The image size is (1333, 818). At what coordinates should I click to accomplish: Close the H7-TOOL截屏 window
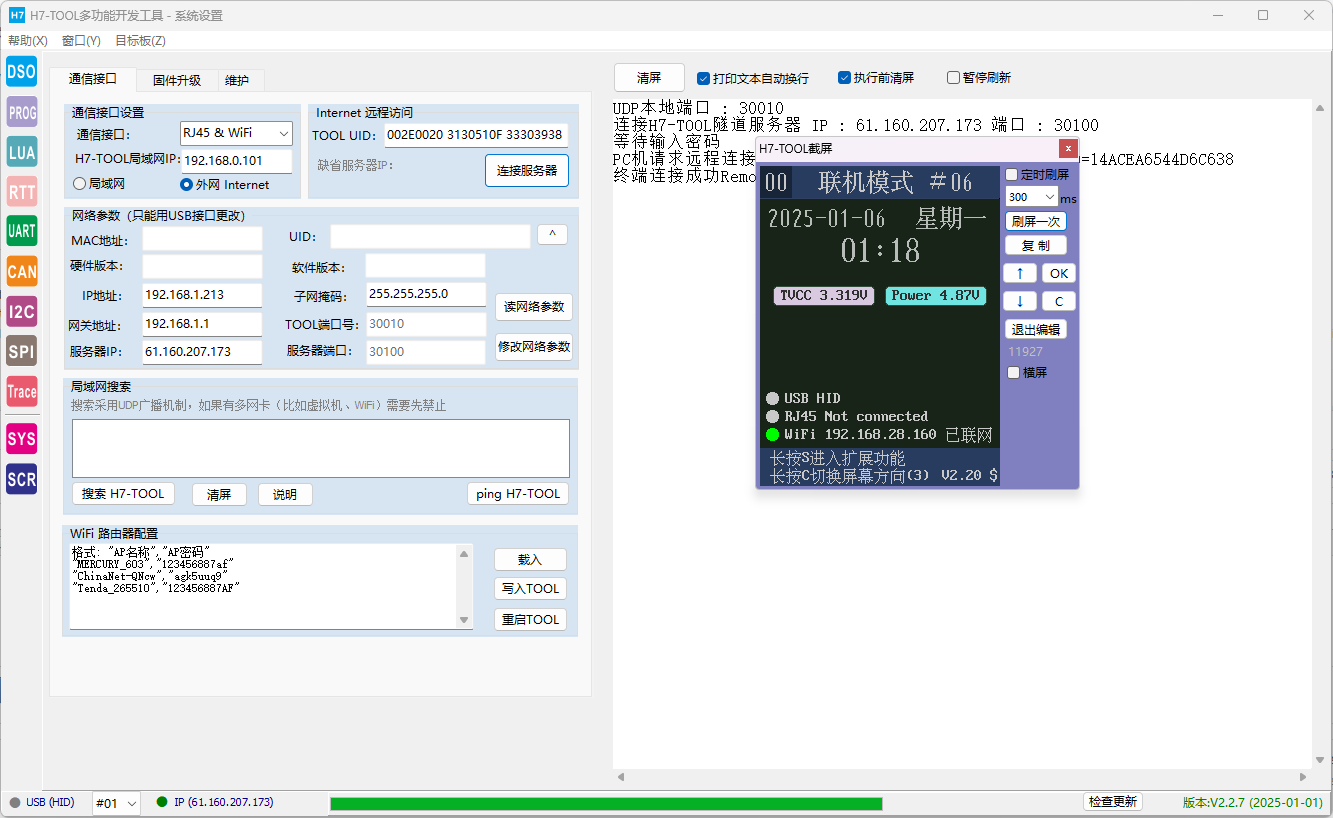[1068, 148]
